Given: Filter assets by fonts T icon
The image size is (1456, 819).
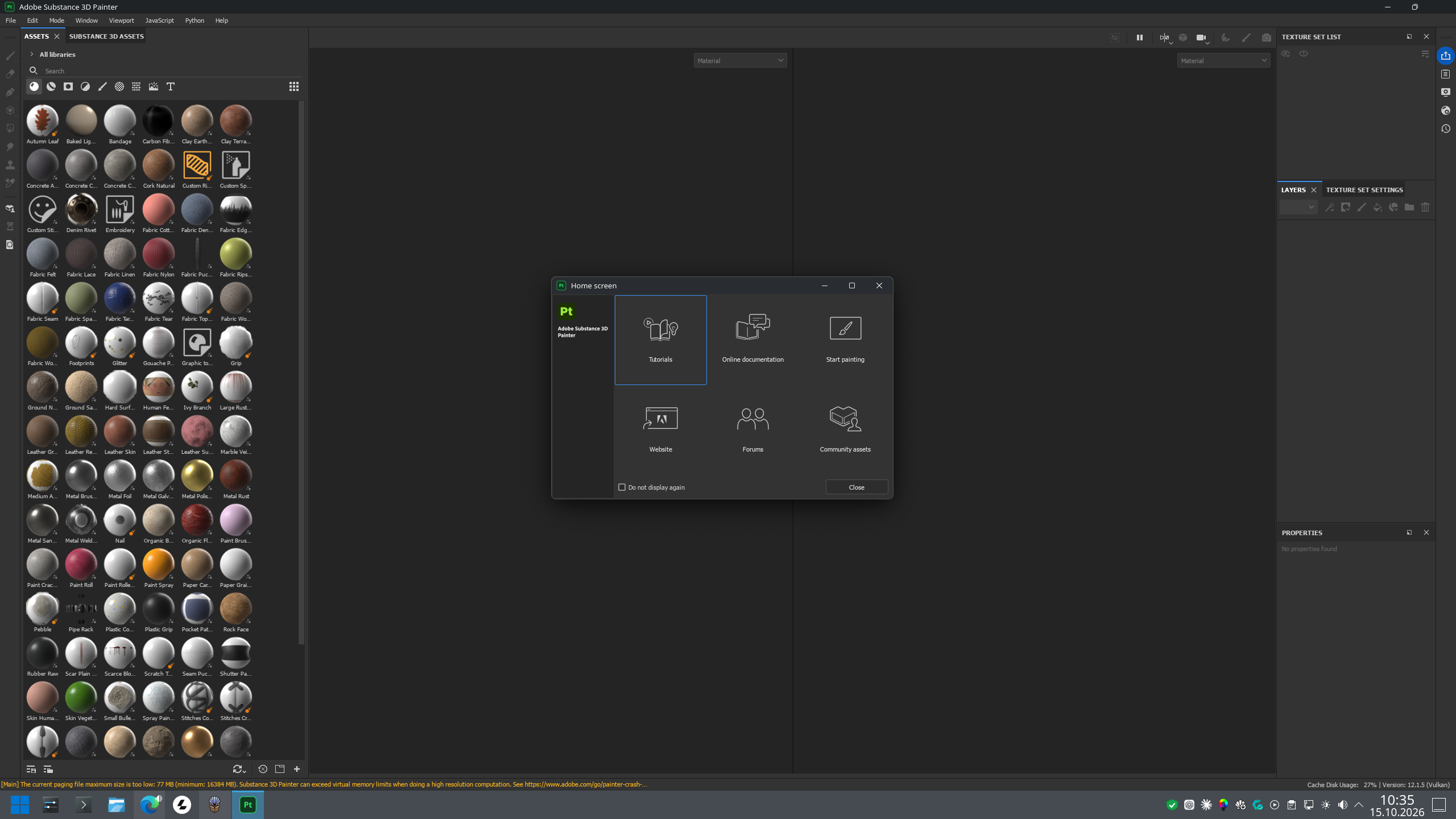Looking at the screenshot, I should [x=171, y=86].
